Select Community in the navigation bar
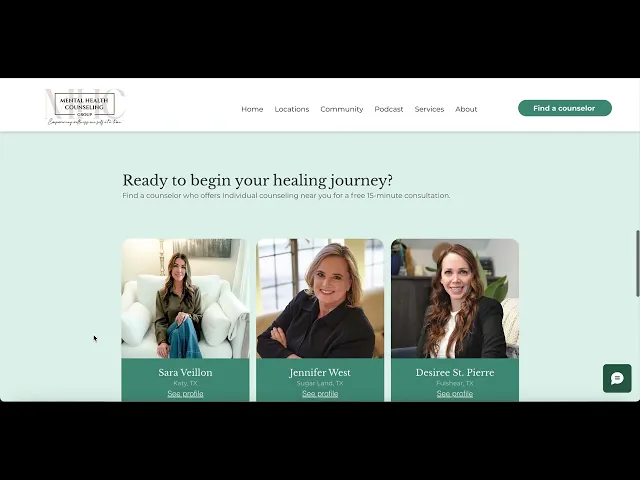The width and height of the screenshot is (640, 480). [x=342, y=109]
